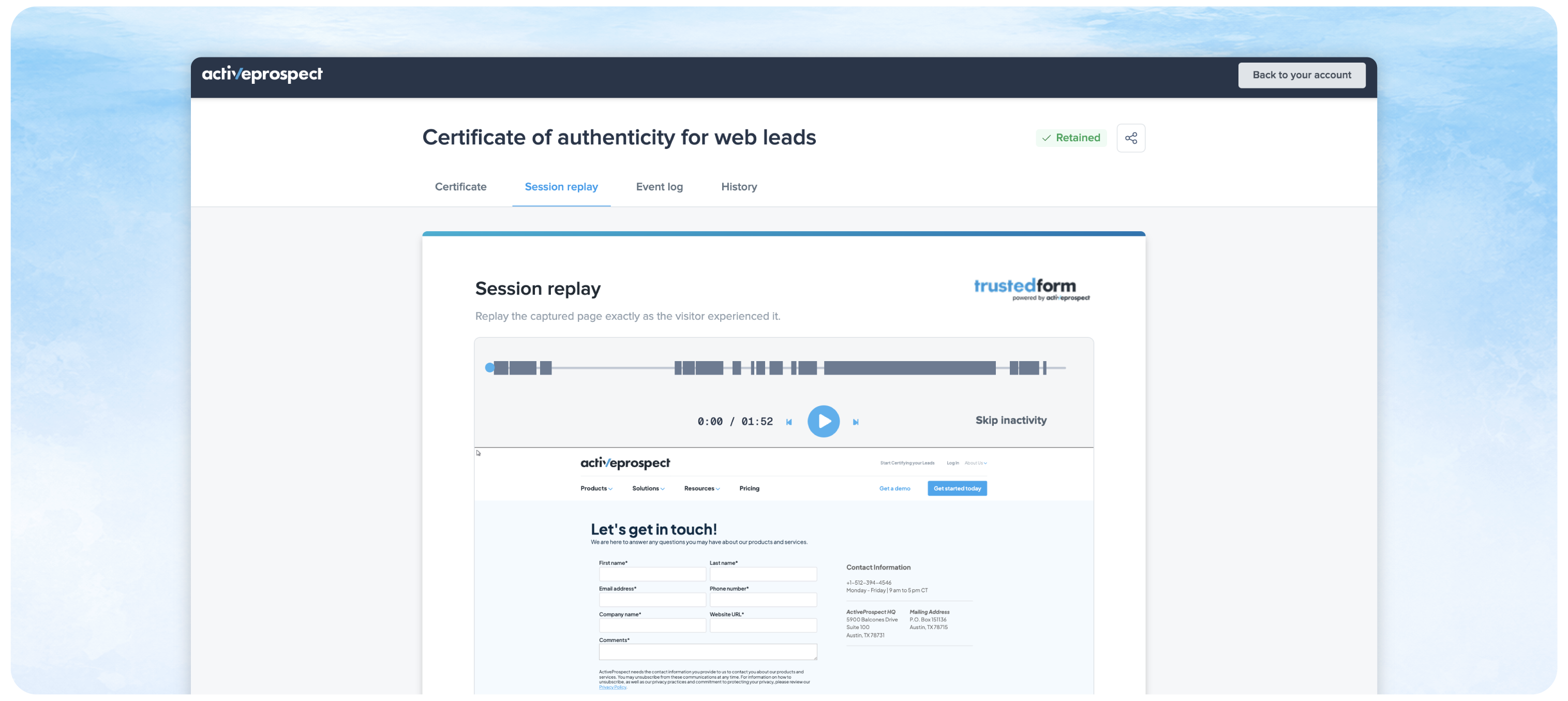Image resolution: width=1568 pixels, height=701 pixels.
Task: Expand the Solutions menu in replayed page
Action: [648, 488]
